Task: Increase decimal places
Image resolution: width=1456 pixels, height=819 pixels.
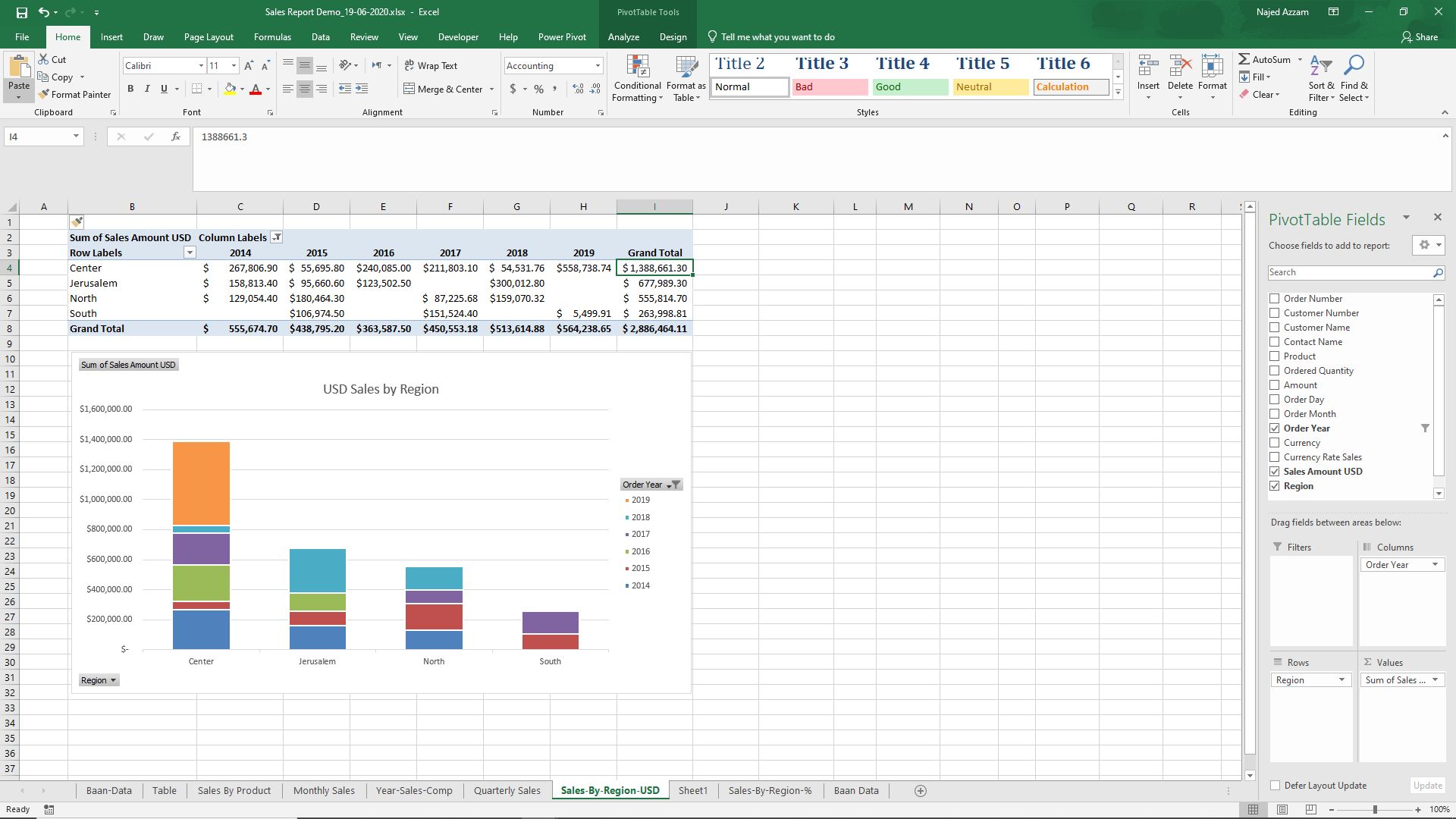Action: [x=578, y=89]
